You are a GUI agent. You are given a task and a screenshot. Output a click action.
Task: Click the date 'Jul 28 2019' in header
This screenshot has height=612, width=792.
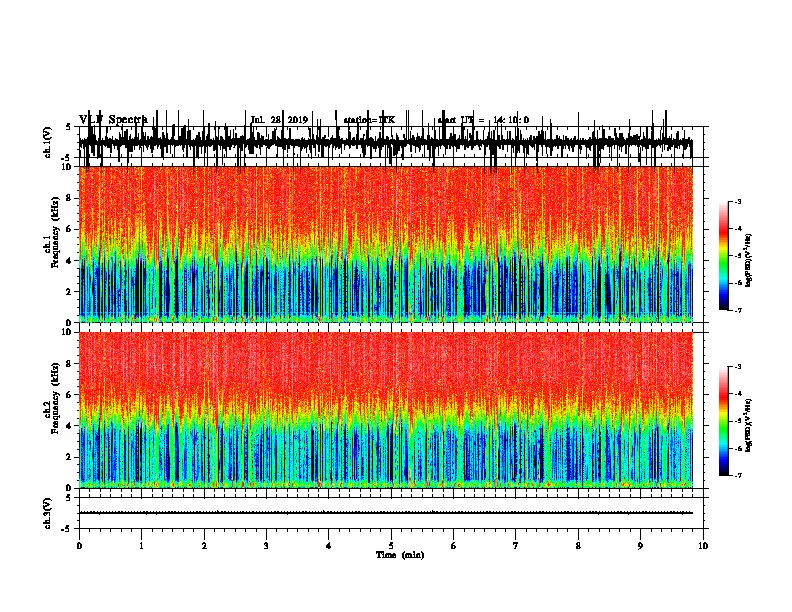[279, 120]
